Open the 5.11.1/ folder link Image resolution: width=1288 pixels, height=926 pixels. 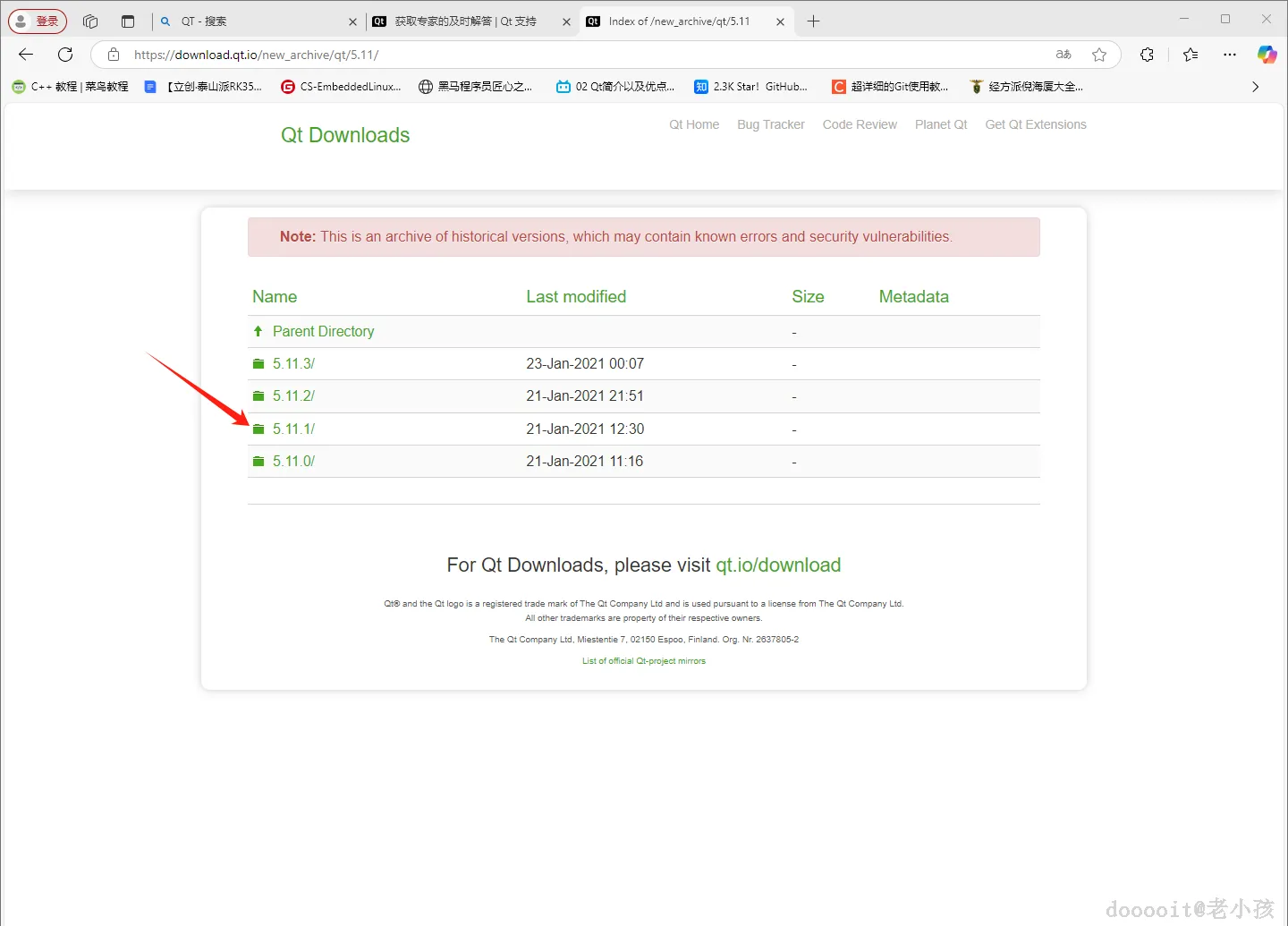click(x=293, y=429)
